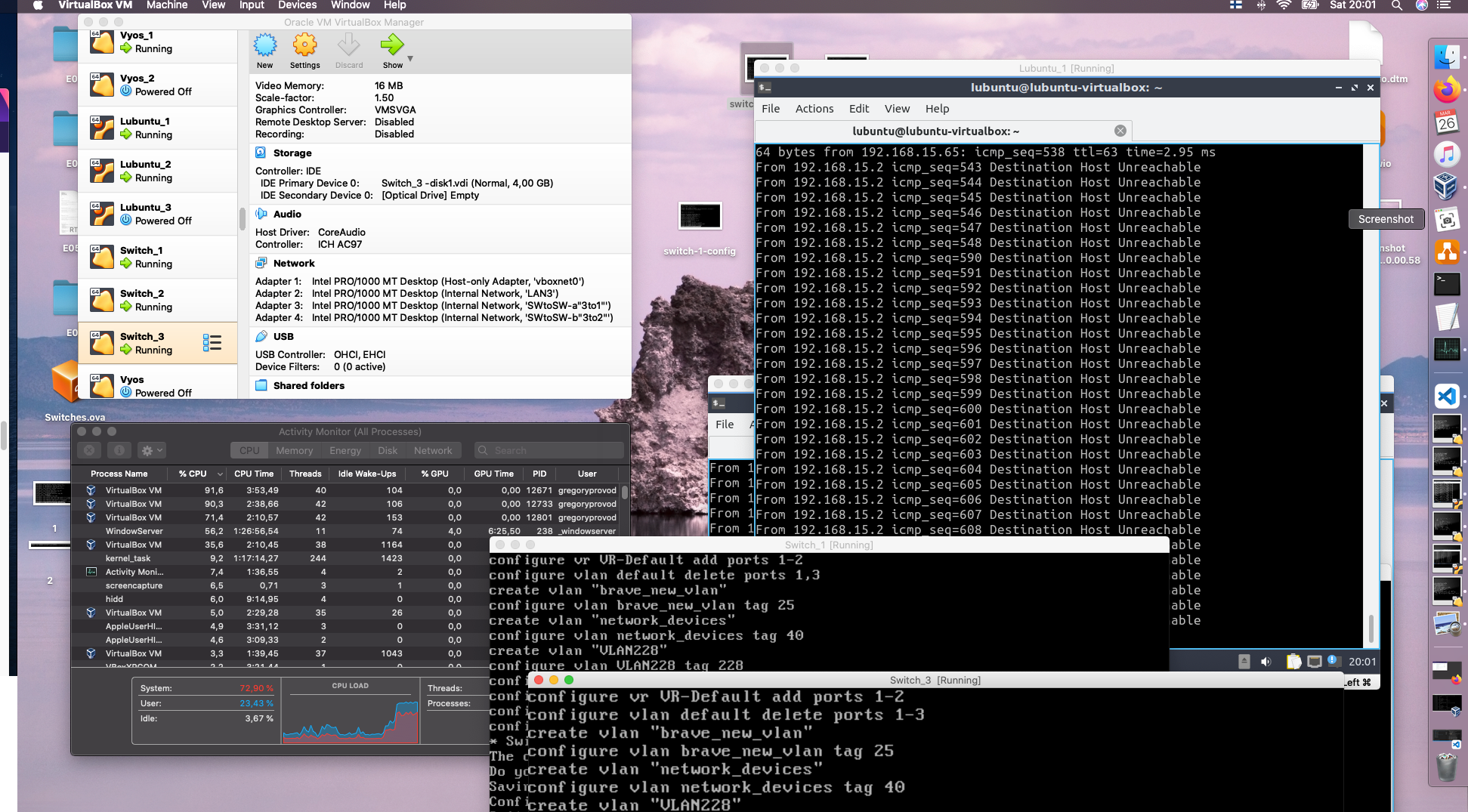The width and height of the screenshot is (1468, 812).
Task: Open Visual Studio Code from the Dock
Action: tap(1447, 396)
